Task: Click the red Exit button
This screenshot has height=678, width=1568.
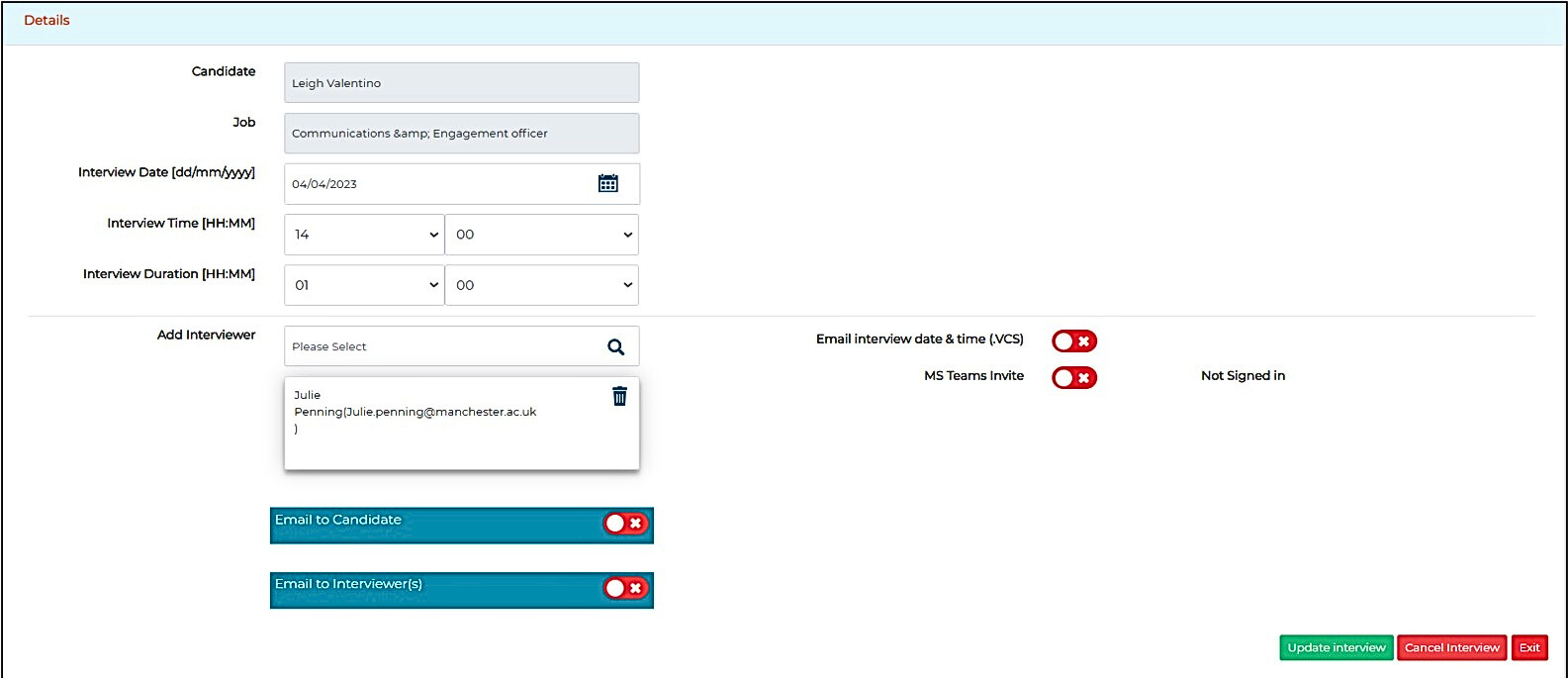Action: point(1529,647)
